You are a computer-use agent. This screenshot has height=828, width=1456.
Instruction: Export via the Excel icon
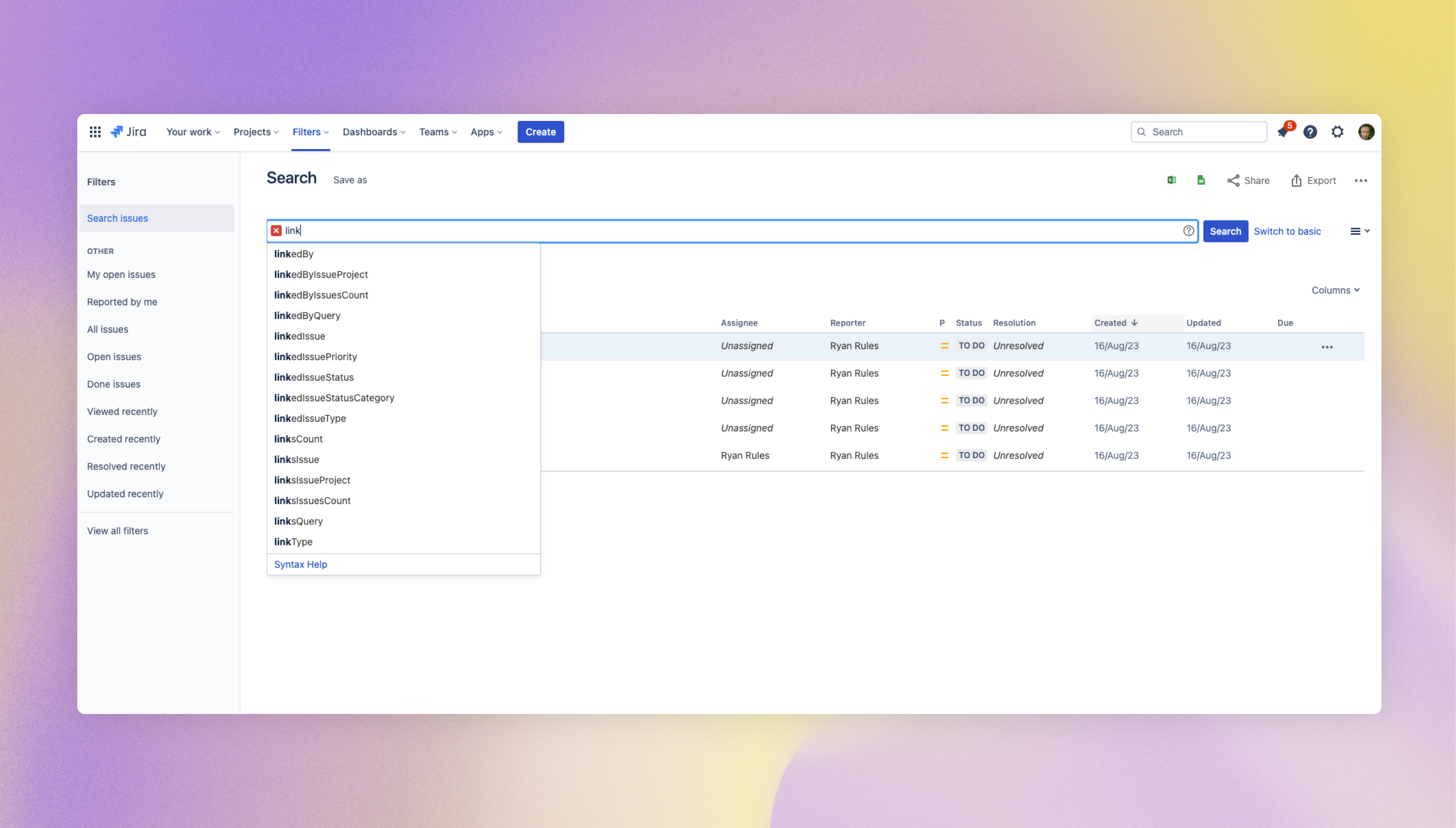coord(1172,180)
